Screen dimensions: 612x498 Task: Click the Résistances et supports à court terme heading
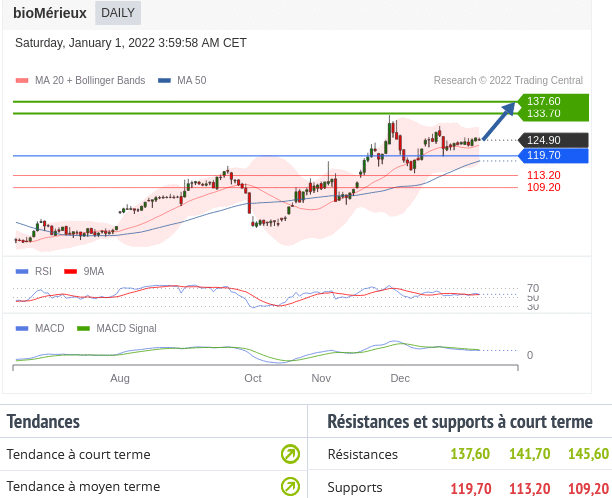click(x=460, y=422)
